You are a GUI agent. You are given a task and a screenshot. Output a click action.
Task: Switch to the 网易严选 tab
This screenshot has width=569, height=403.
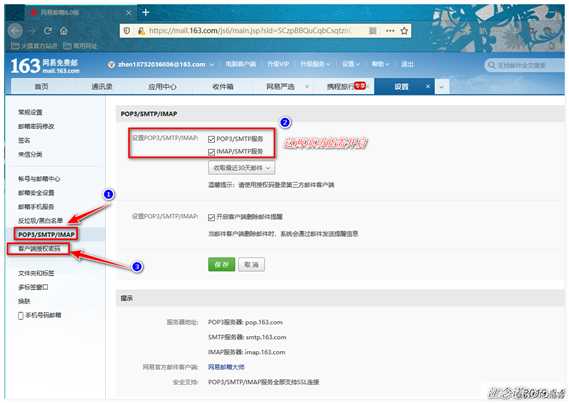[x=280, y=87]
